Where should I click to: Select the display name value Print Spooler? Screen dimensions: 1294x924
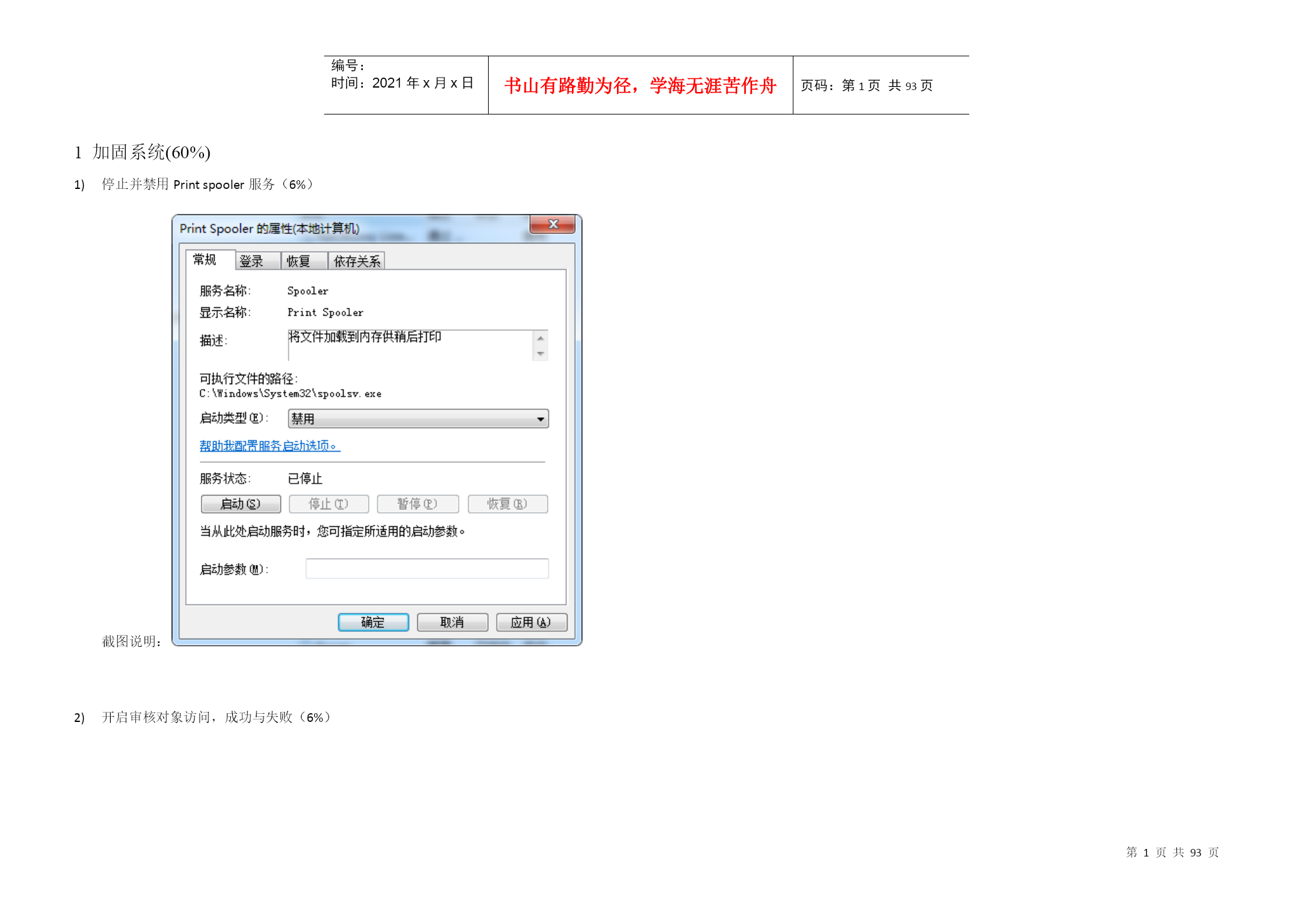click(325, 312)
